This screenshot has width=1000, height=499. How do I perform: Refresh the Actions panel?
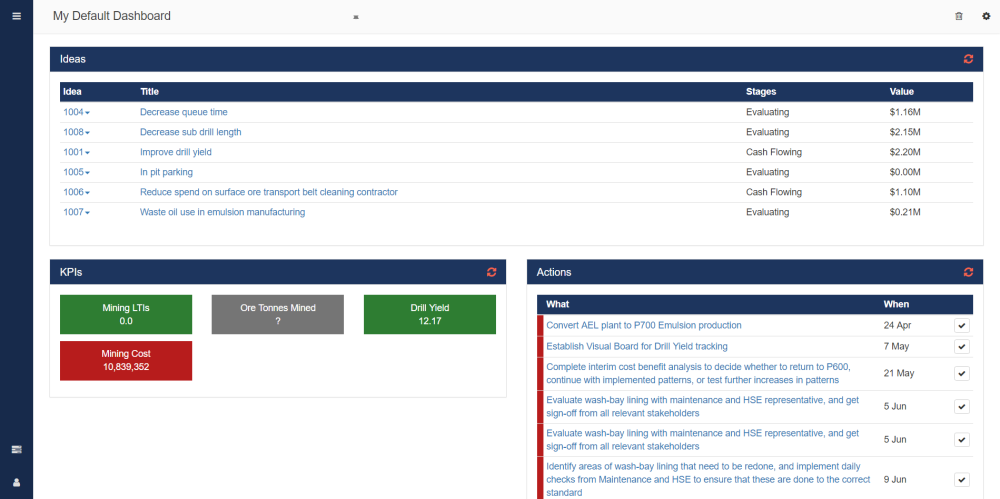tap(968, 272)
